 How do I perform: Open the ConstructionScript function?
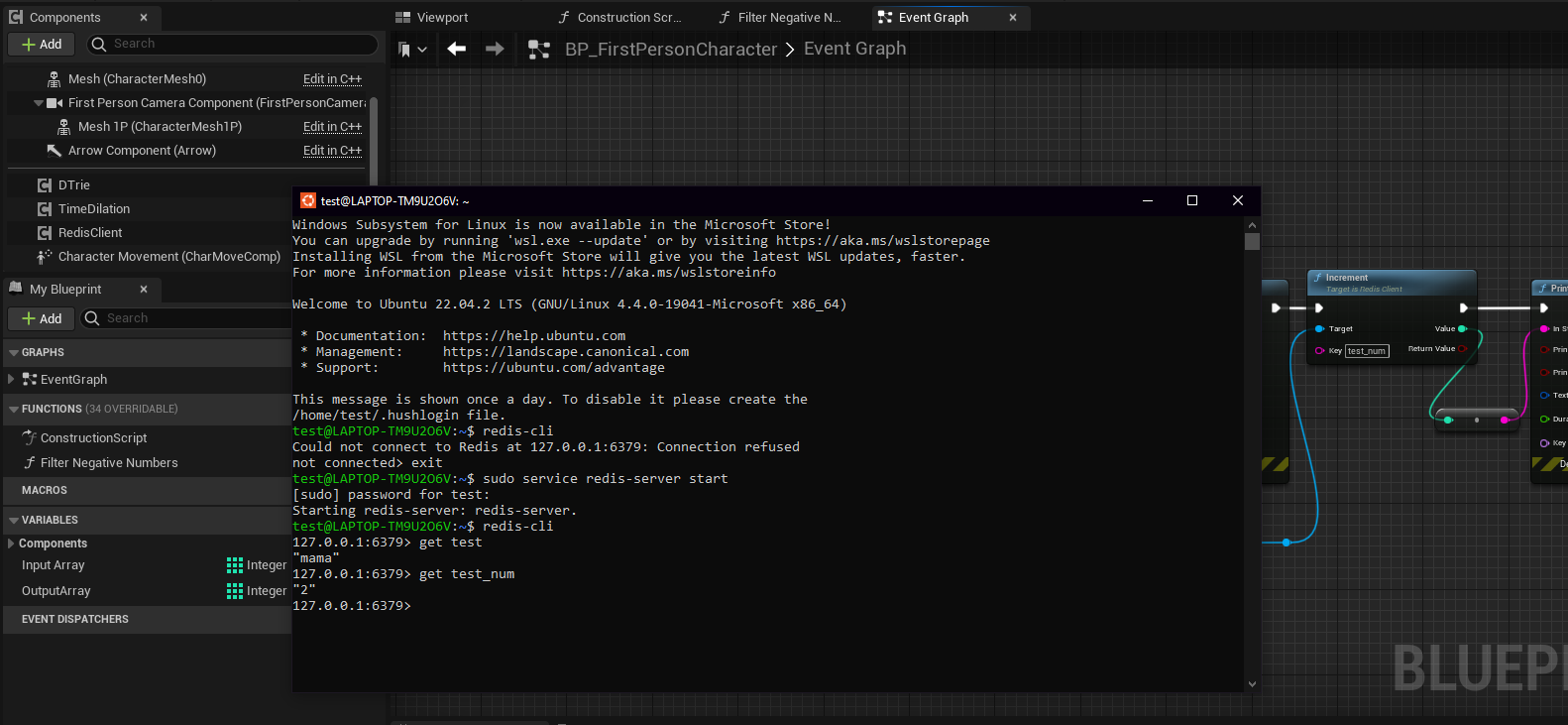click(93, 438)
